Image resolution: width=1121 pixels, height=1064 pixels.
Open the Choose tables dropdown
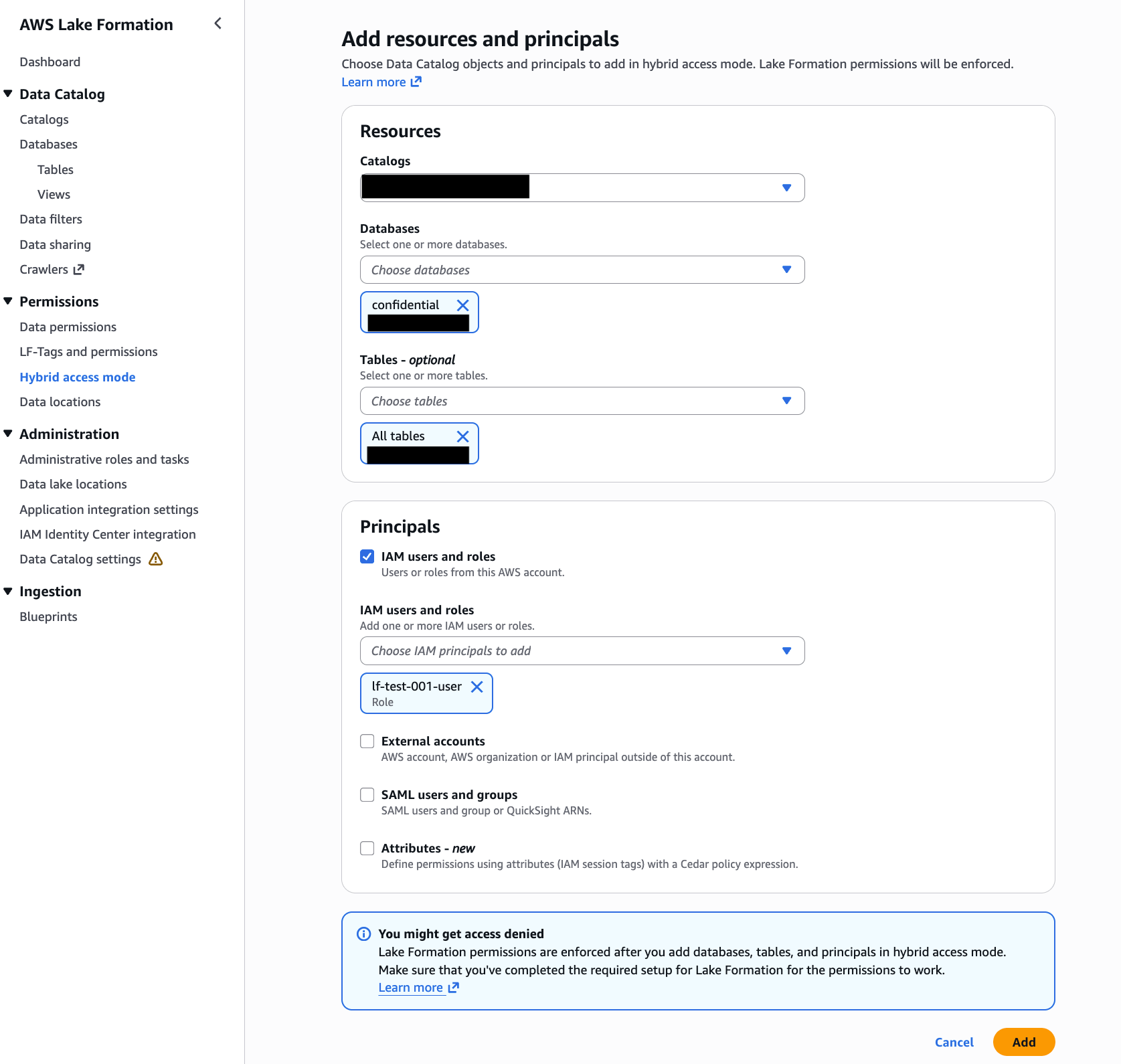click(x=582, y=402)
